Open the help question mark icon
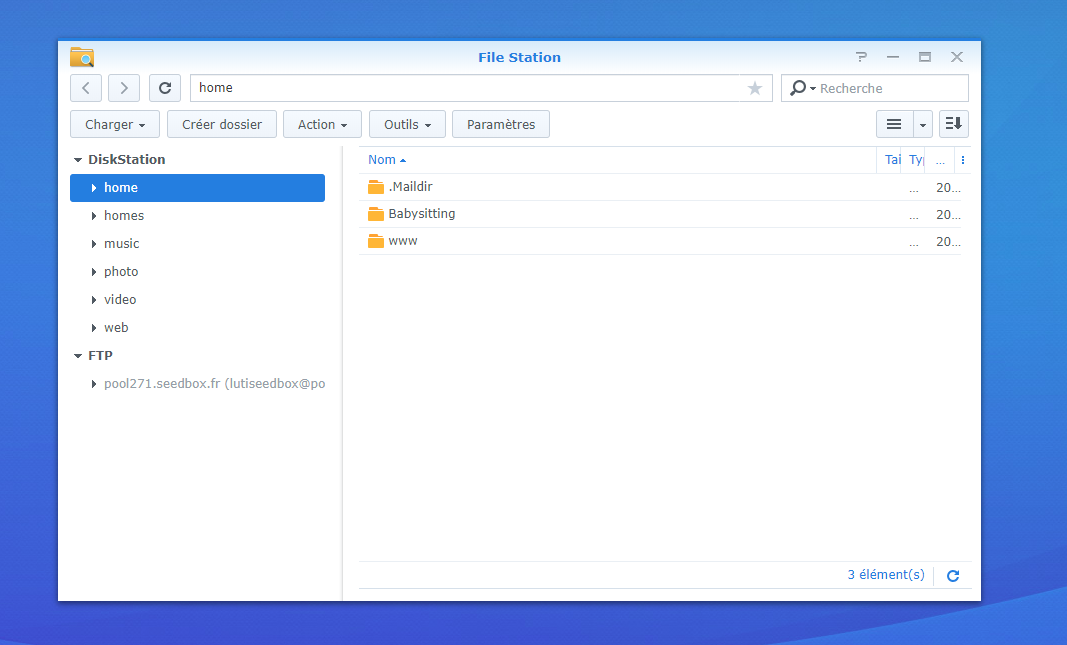Viewport: 1067px width, 645px height. coord(861,57)
